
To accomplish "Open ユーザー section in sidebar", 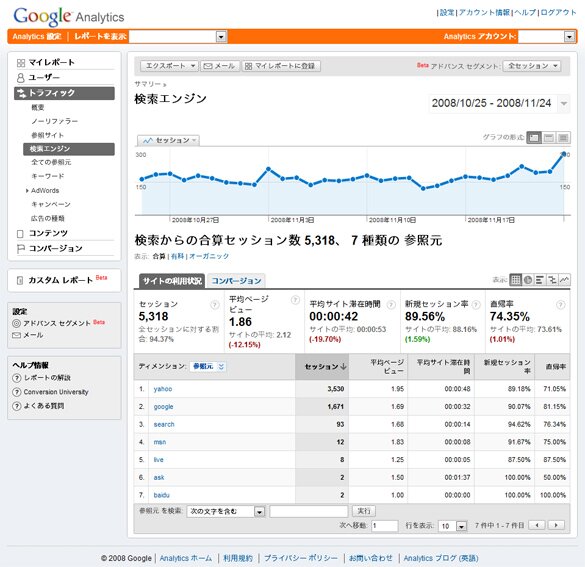I will pyautogui.click(x=44, y=77).
